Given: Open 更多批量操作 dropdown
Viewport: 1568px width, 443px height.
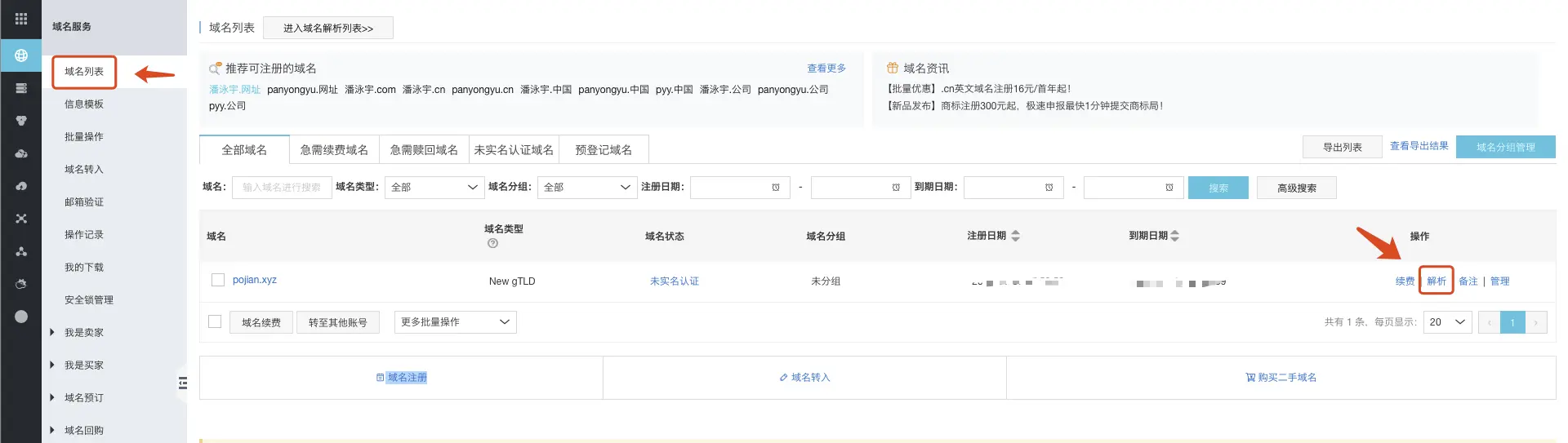Looking at the screenshot, I should click(x=456, y=322).
